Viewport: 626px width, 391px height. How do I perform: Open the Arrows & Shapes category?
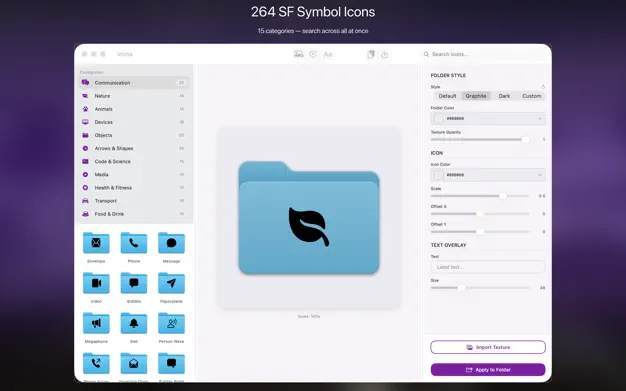pos(134,148)
